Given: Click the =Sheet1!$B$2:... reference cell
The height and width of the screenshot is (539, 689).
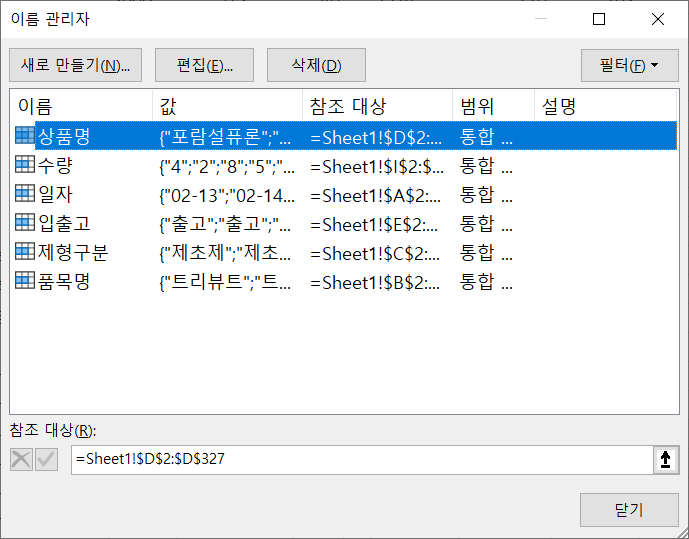Looking at the screenshot, I should pyautogui.click(x=375, y=282).
